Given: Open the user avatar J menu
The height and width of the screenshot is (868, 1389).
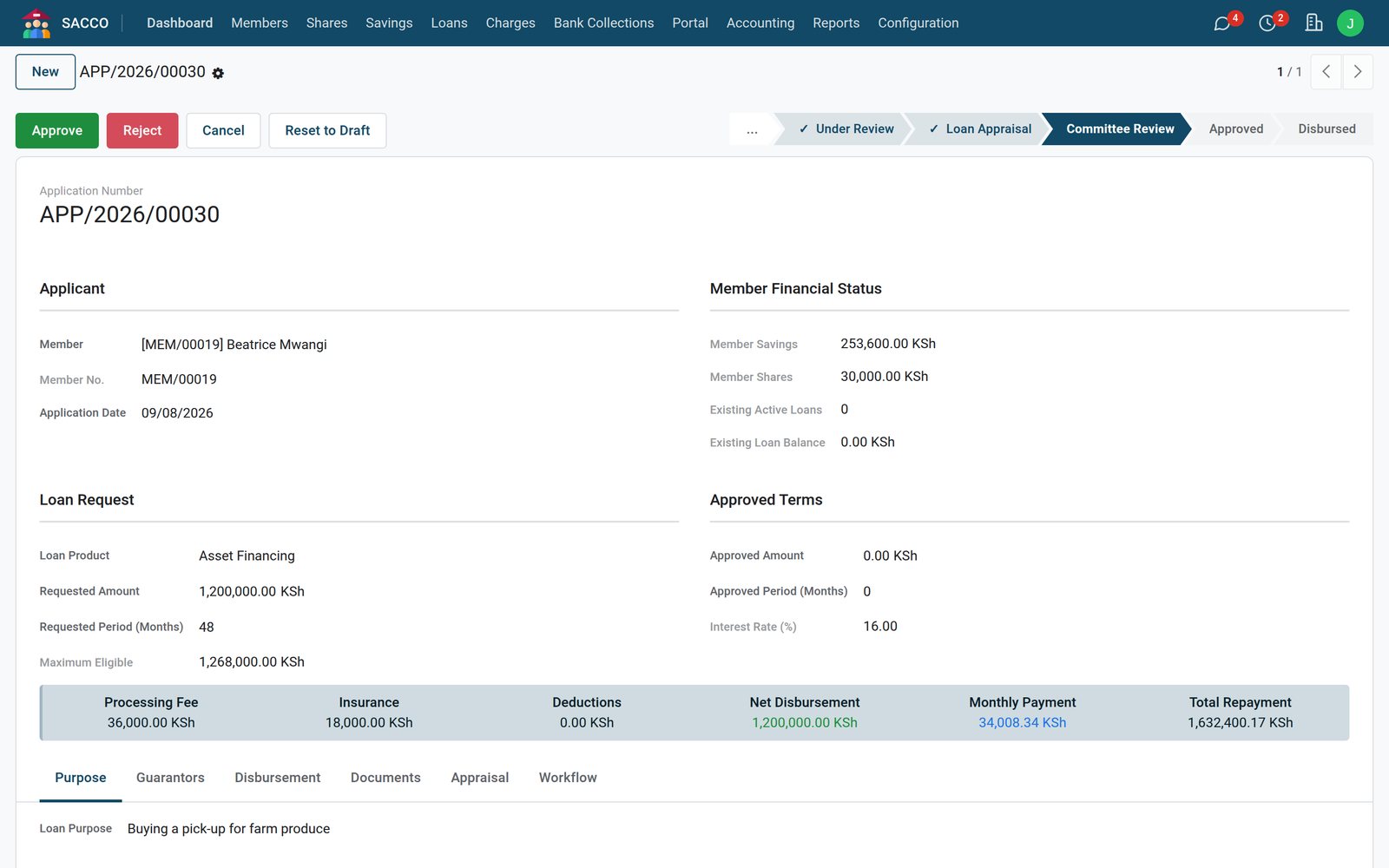Looking at the screenshot, I should click(x=1350, y=23).
